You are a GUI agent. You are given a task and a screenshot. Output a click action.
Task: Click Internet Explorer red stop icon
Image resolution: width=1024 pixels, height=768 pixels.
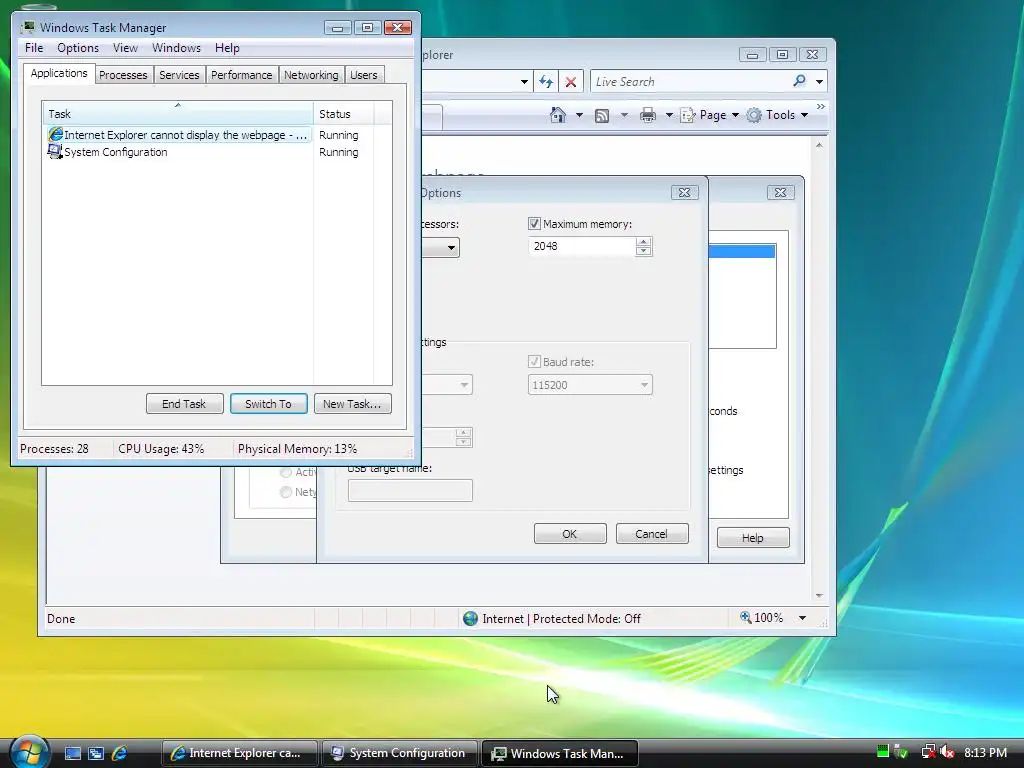570,82
